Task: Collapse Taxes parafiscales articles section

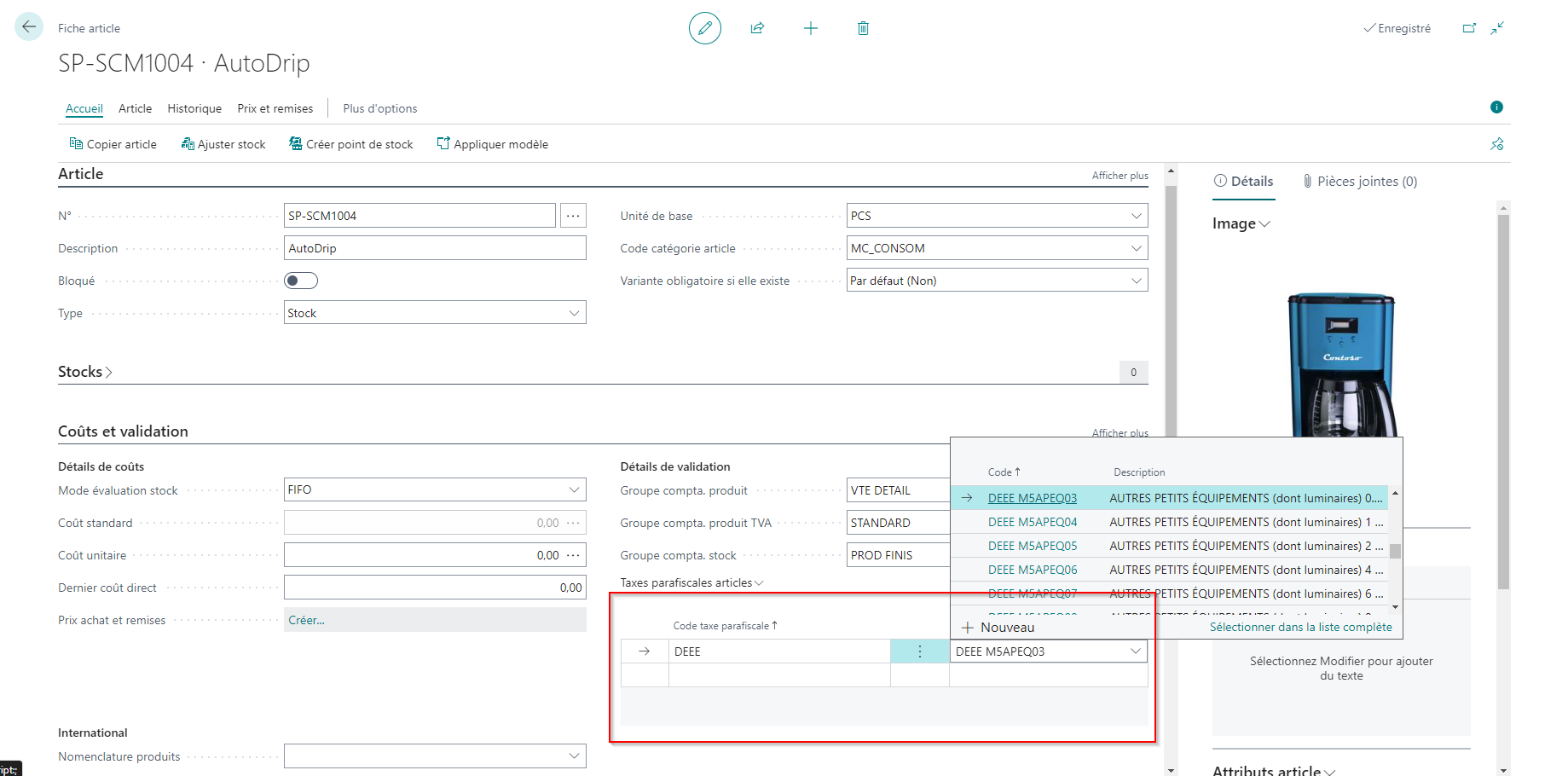Action: pos(691,583)
